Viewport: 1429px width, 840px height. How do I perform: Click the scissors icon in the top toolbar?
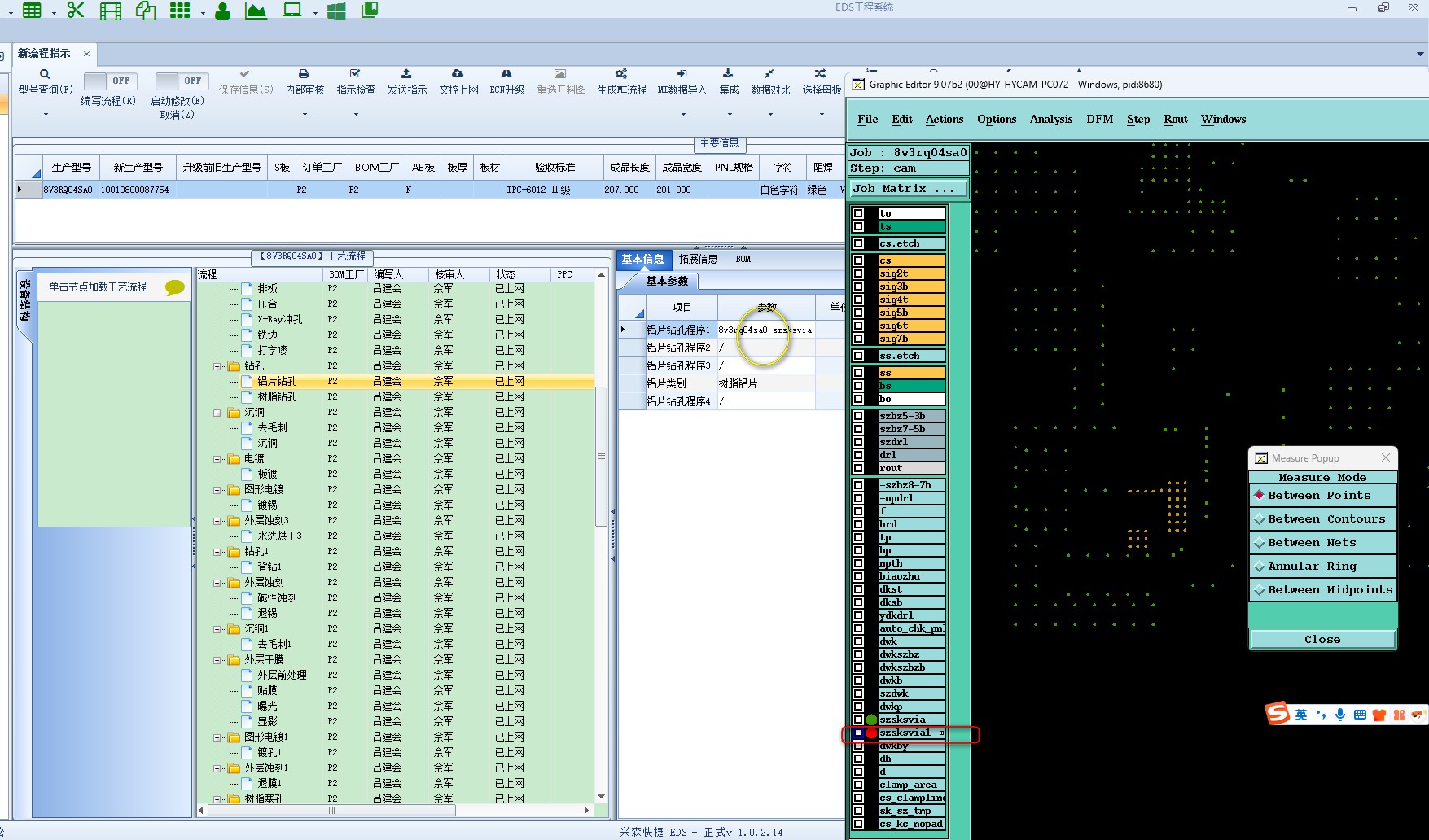[x=76, y=10]
